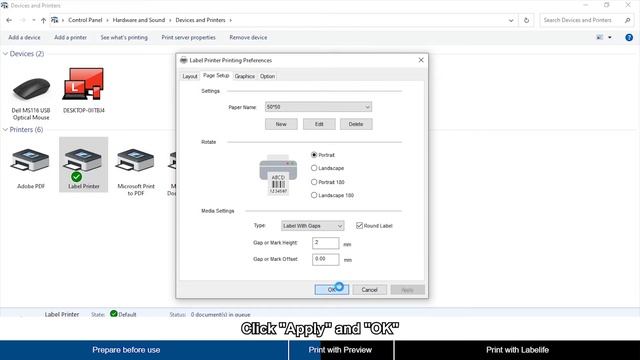Select Landscape 180 rotation

314,196
